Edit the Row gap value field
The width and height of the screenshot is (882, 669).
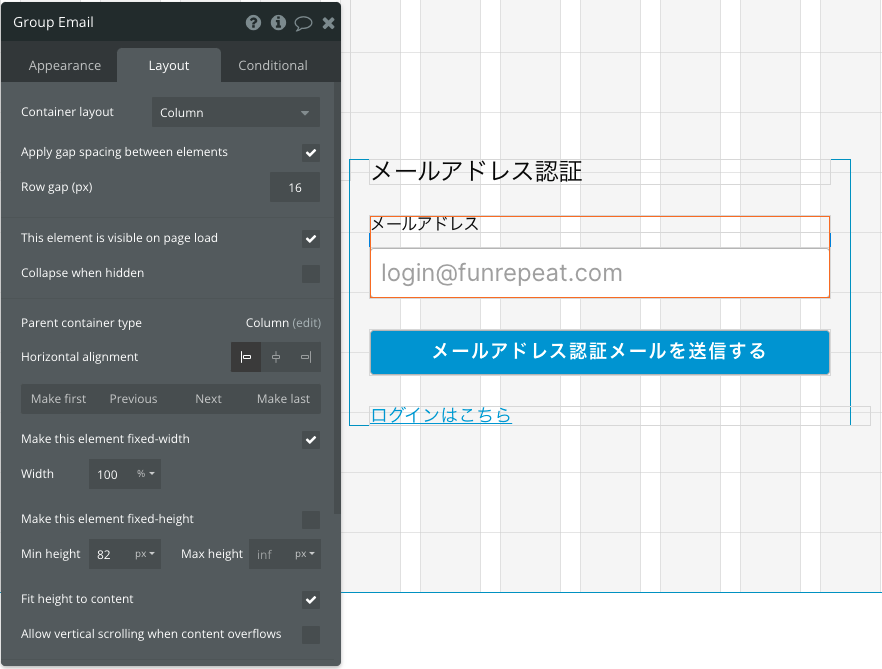pyautogui.click(x=295, y=187)
